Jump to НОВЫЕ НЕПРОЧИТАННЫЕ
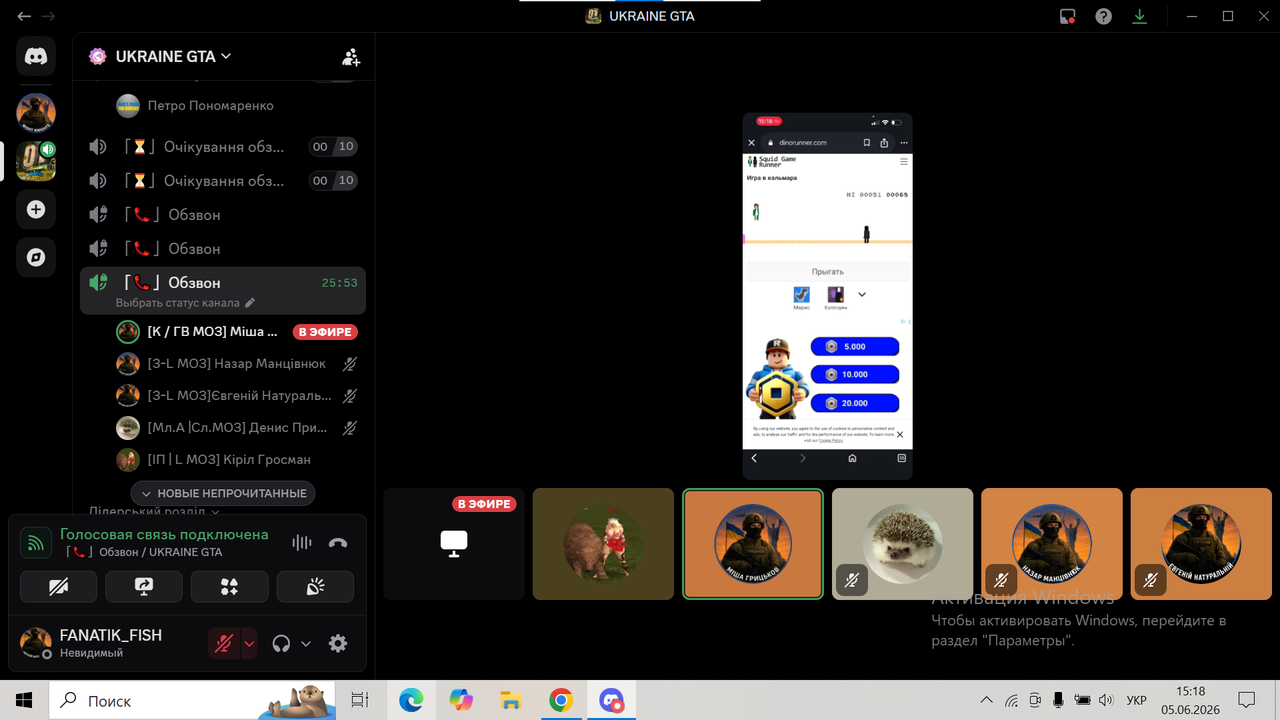 point(223,493)
